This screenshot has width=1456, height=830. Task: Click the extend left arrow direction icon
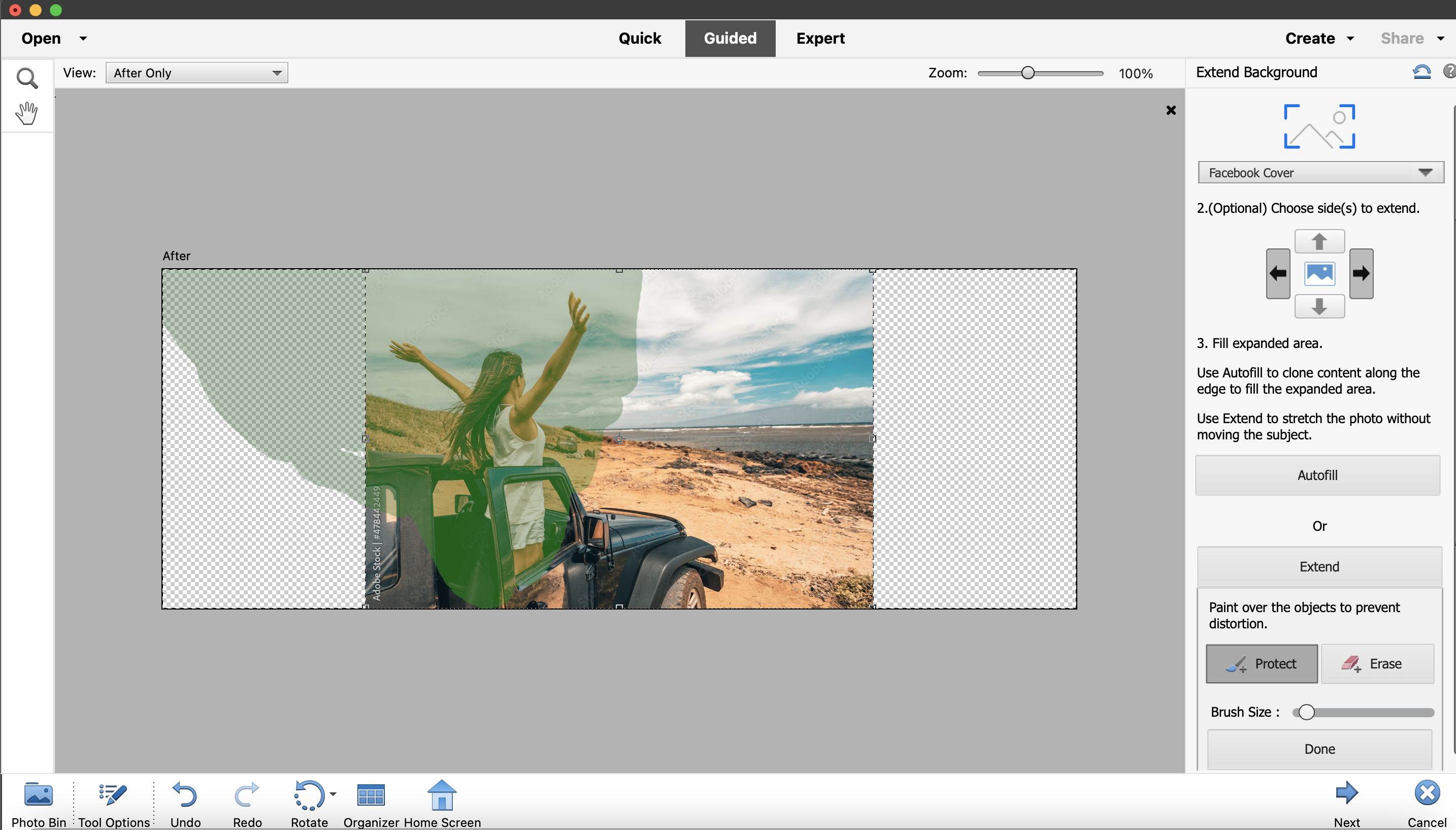(x=1278, y=272)
